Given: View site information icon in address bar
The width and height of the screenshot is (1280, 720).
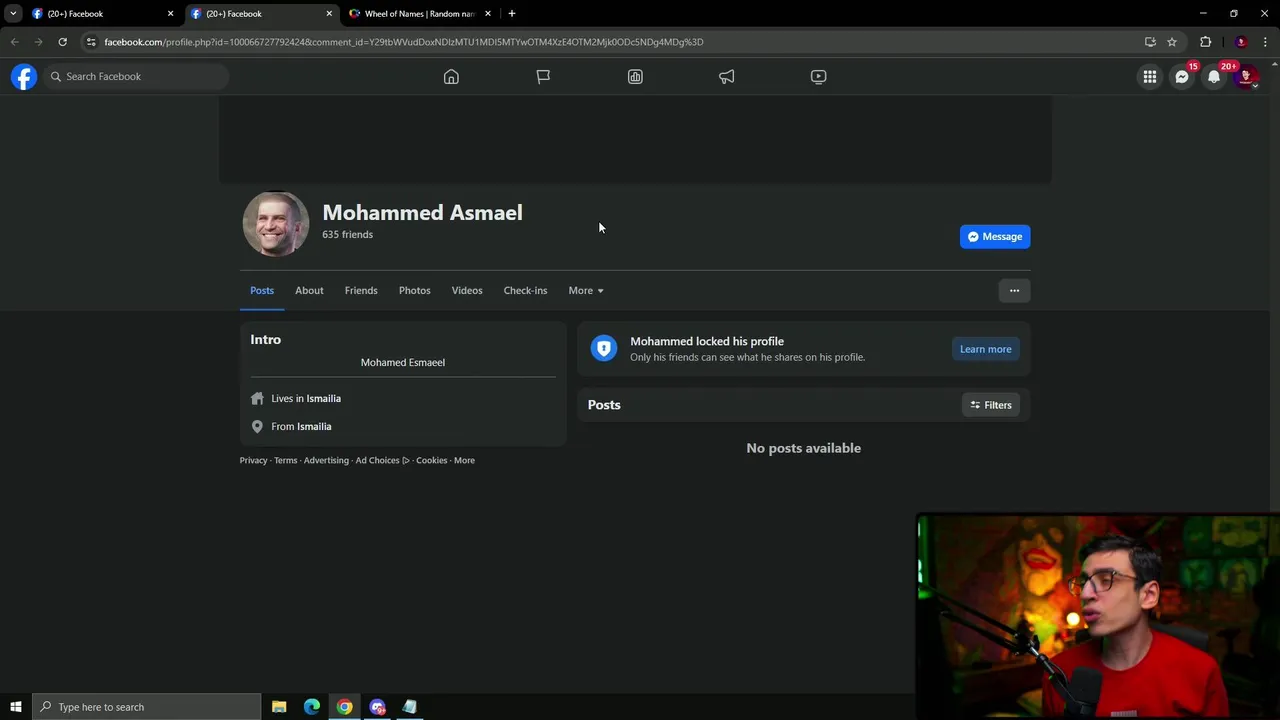Looking at the screenshot, I should coord(91,42).
